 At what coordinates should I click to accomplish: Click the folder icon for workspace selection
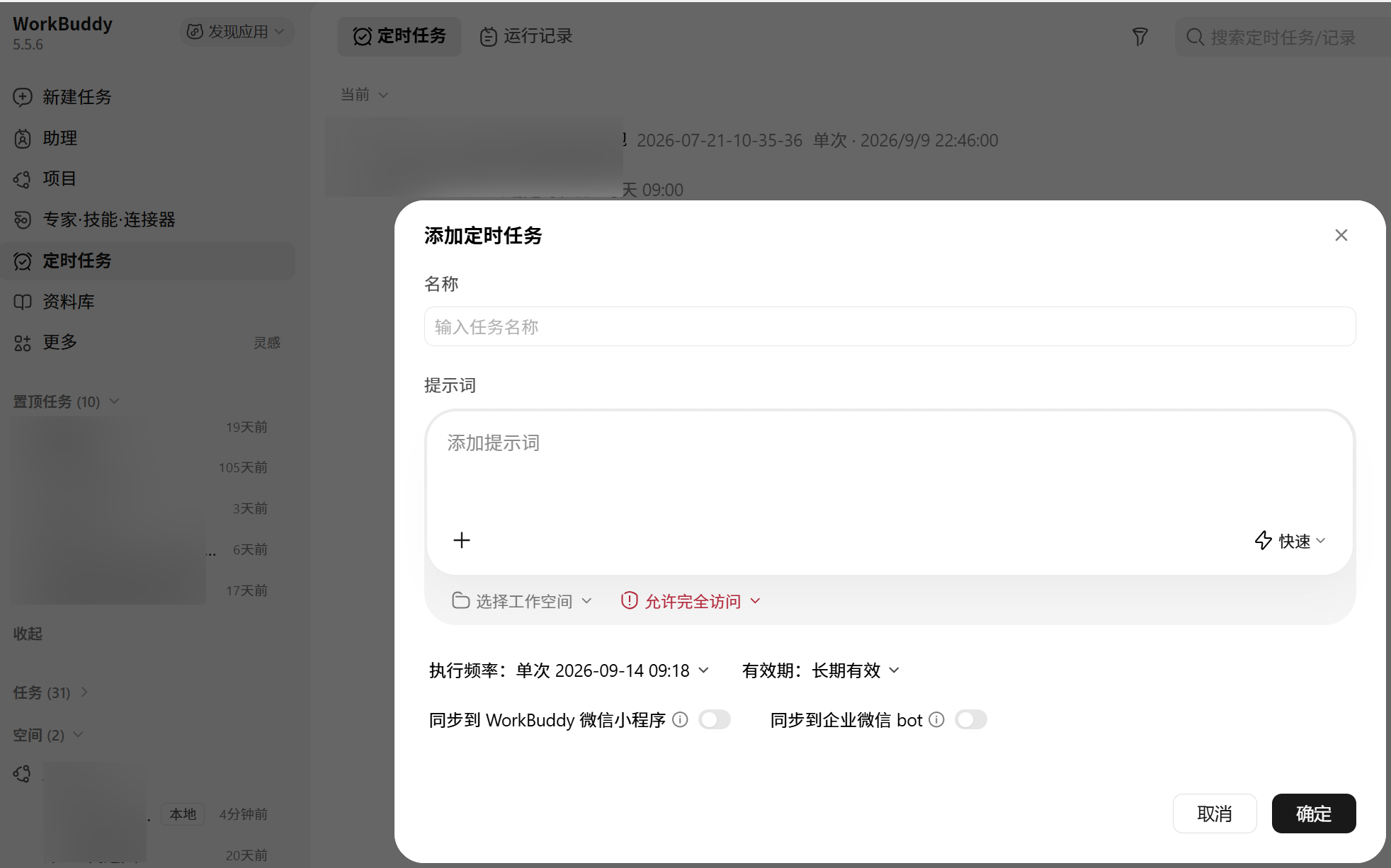click(460, 600)
